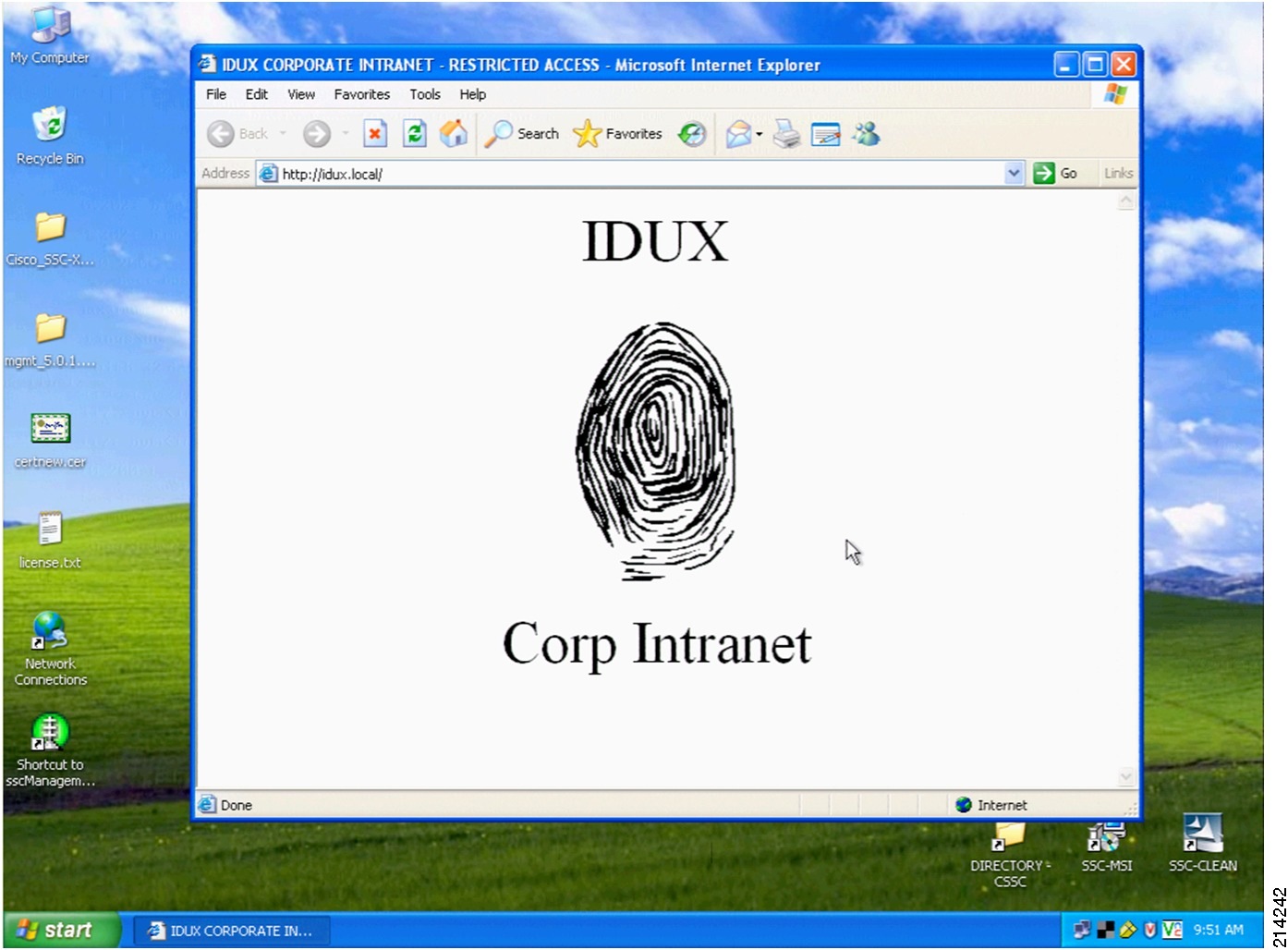Click the scrollbar down arrow
The width and height of the screenshot is (1288, 950).
[1126, 777]
